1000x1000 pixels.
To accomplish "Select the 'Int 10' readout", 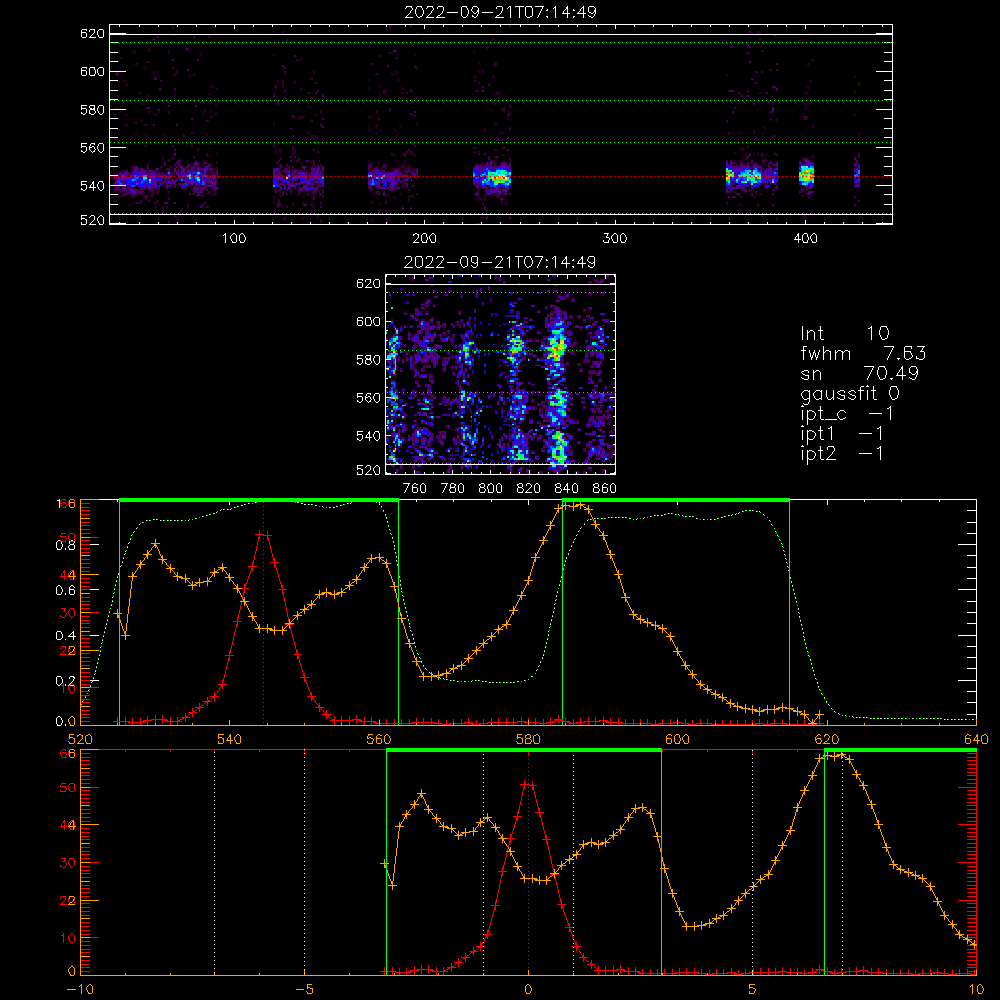I will (x=845, y=333).
